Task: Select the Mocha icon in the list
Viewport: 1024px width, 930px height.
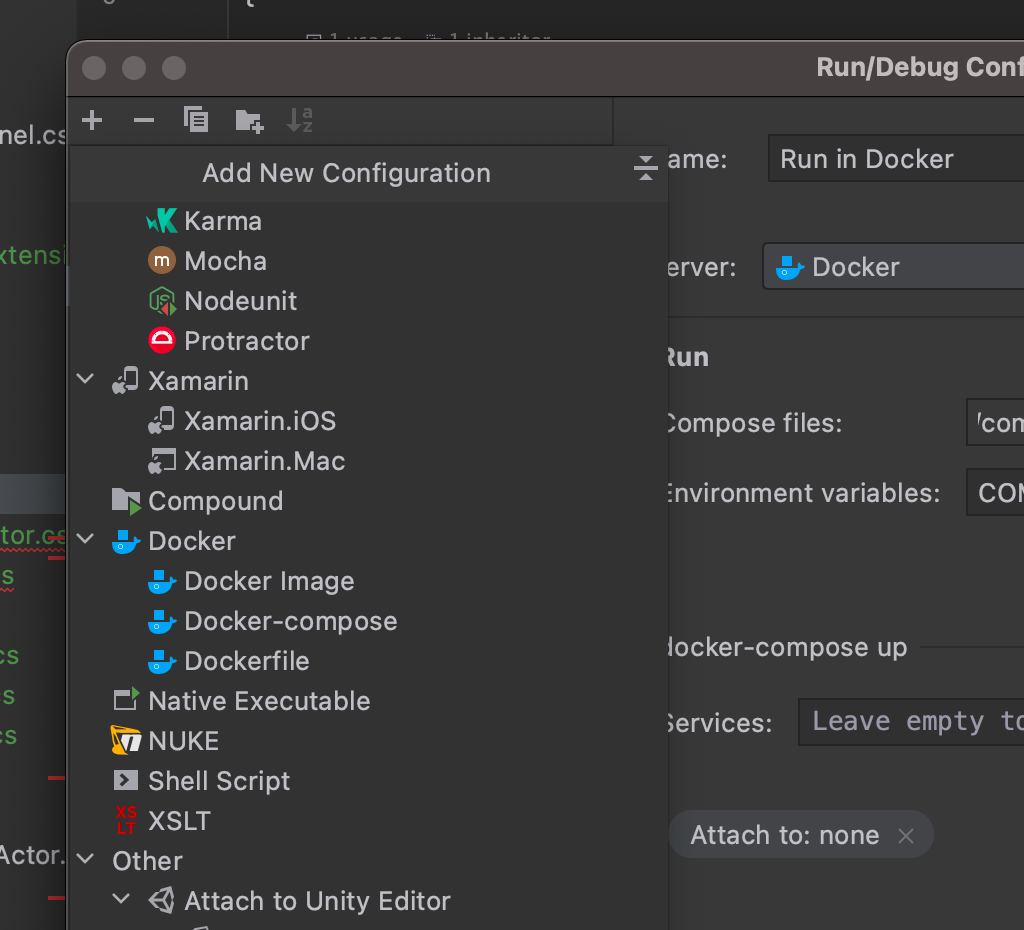Action: pos(161,261)
